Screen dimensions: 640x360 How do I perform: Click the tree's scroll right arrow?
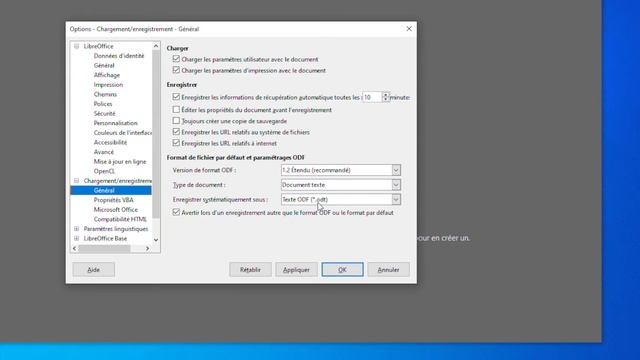147,248
